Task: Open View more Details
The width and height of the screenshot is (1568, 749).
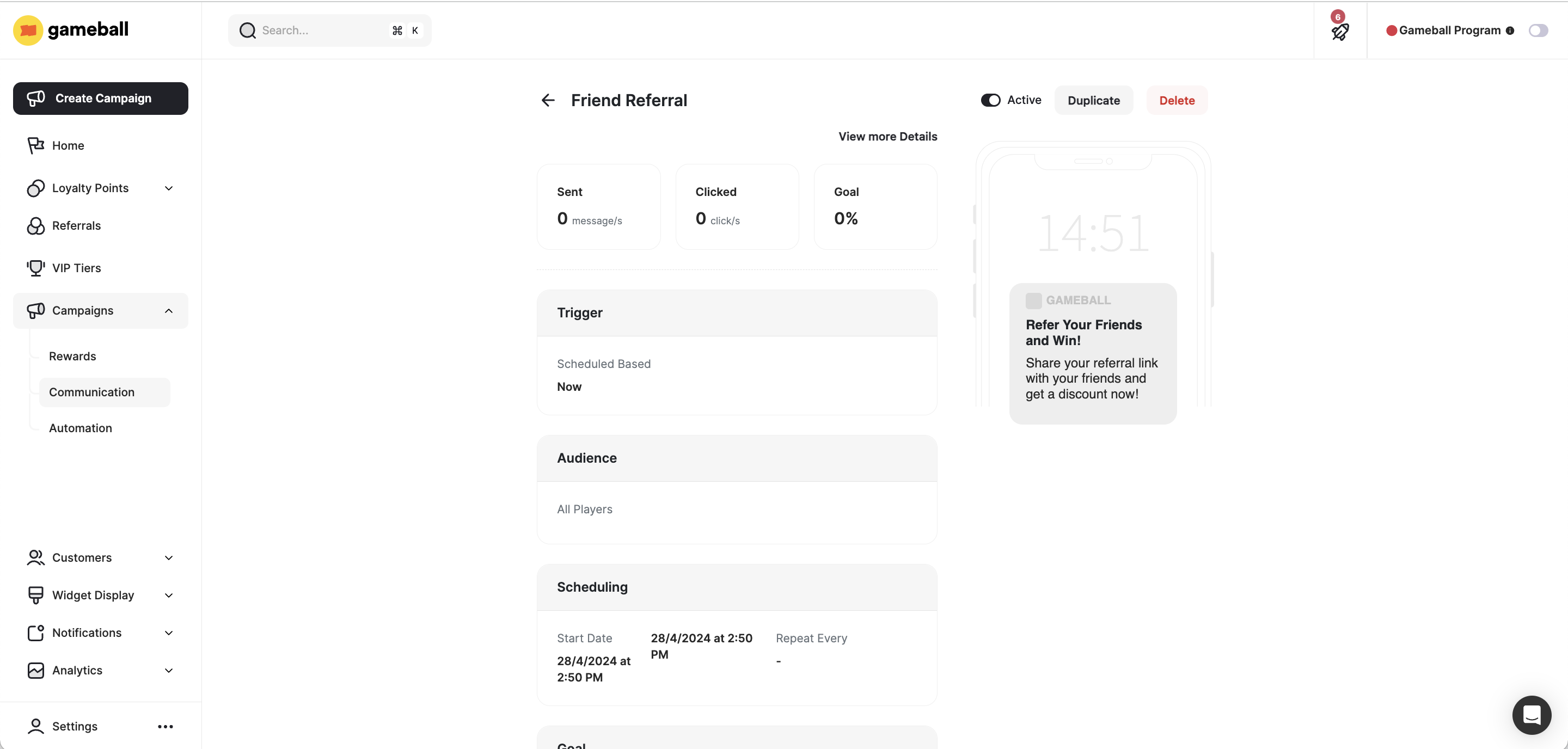Action: tap(887, 136)
